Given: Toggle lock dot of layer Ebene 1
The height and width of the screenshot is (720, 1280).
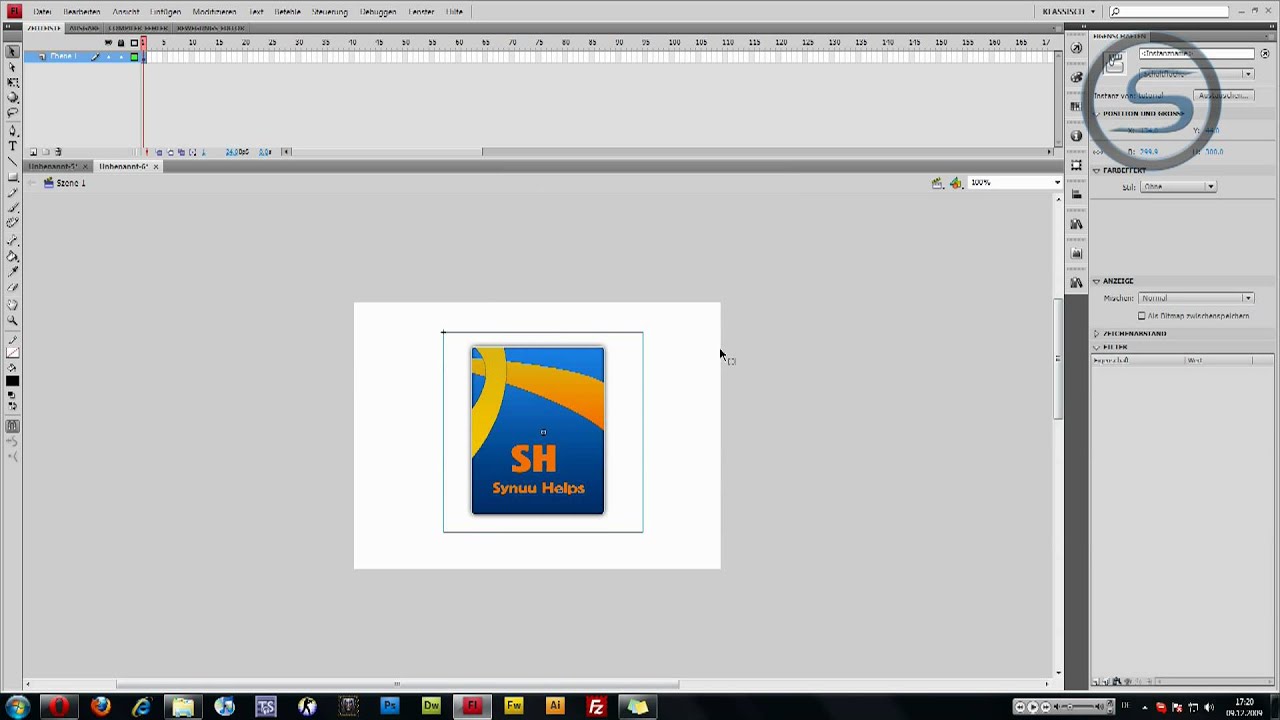Looking at the screenshot, I should click(x=121, y=57).
